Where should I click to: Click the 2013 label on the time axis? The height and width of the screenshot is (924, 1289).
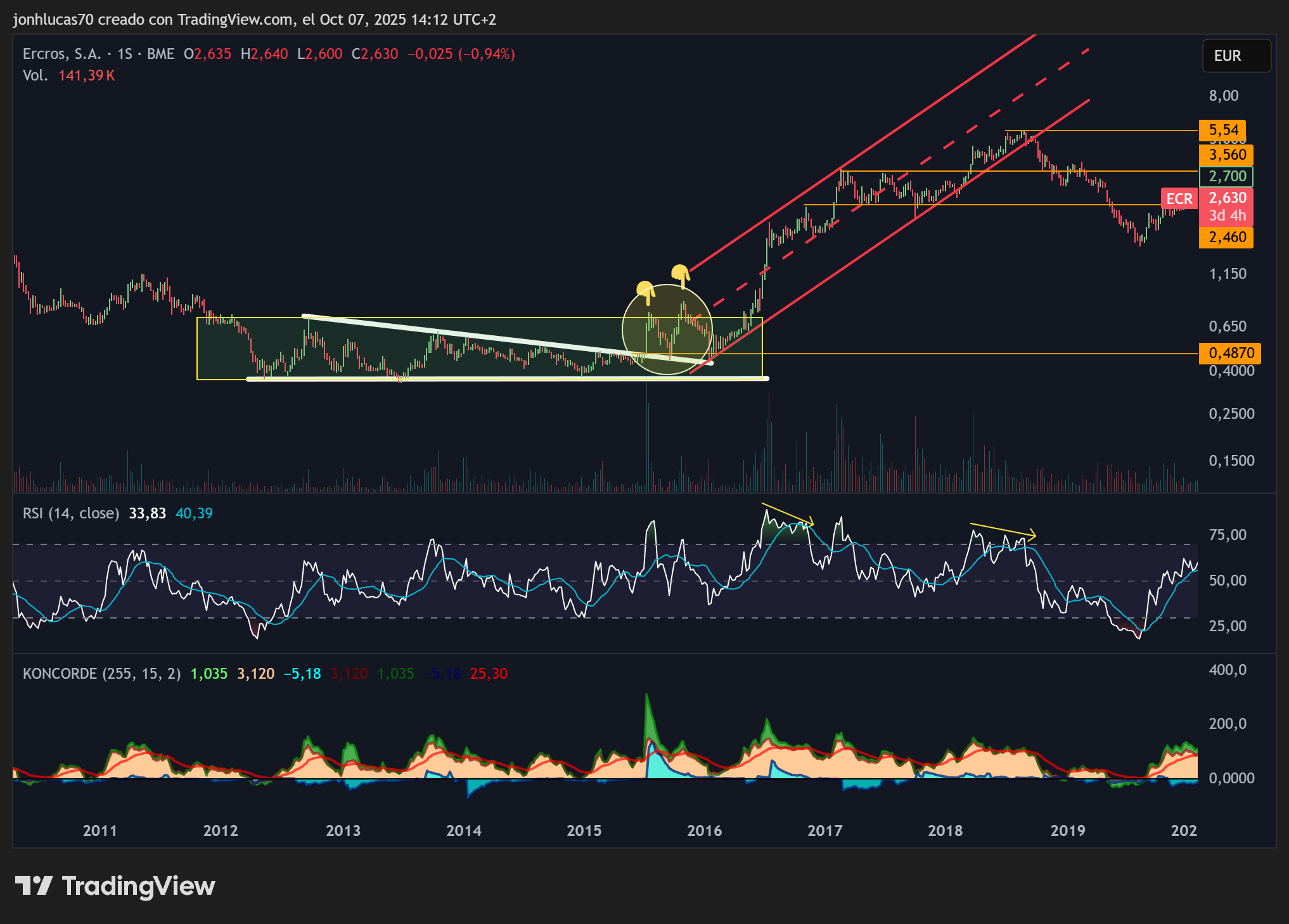point(343,831)
